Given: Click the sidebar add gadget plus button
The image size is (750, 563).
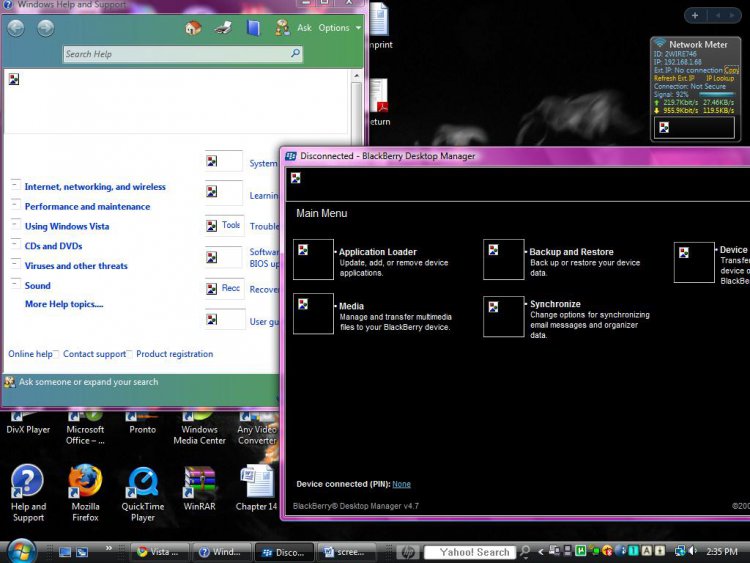Looking at the screenshot, I should point(695,15).
